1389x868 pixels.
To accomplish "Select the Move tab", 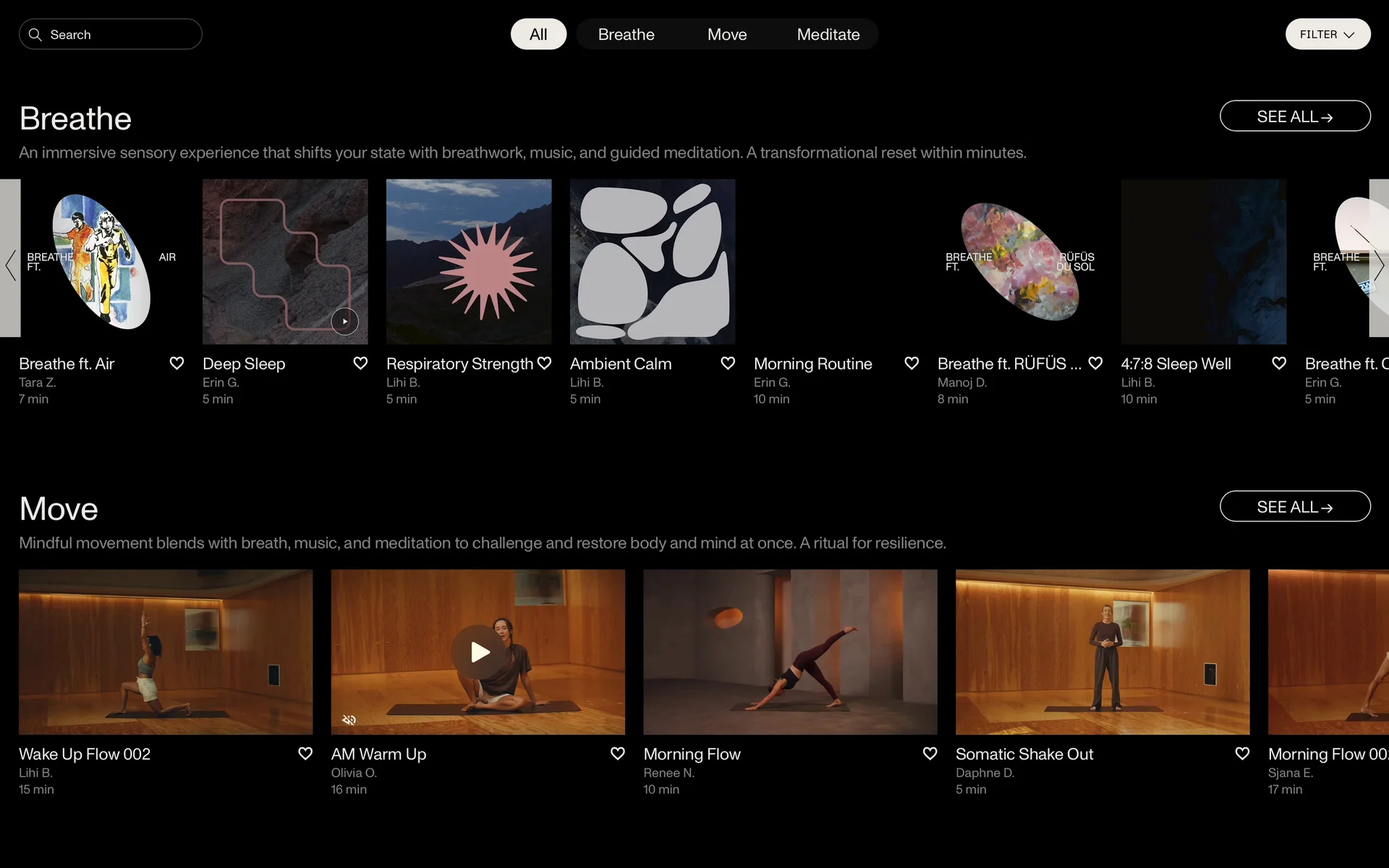I will pos(726,35).
